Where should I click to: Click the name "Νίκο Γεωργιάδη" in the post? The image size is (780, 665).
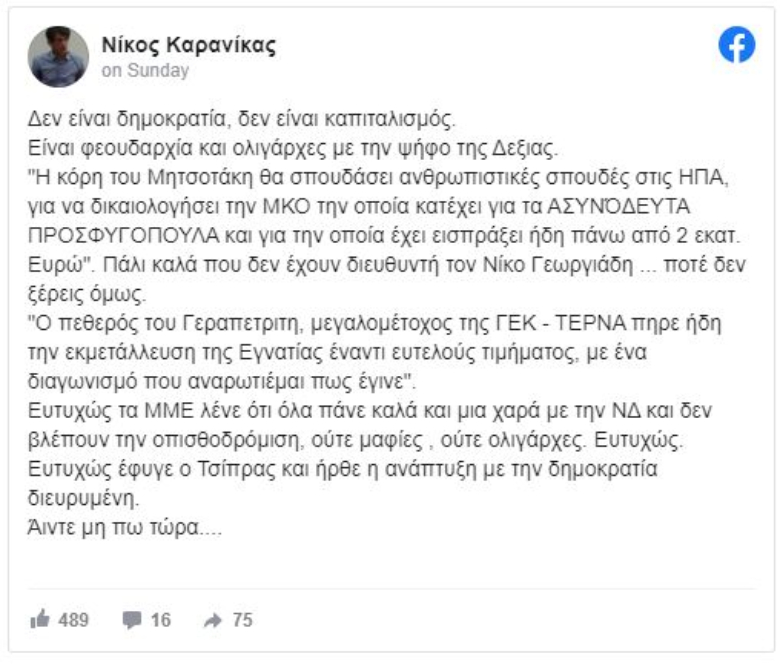(x=558, y=265)
